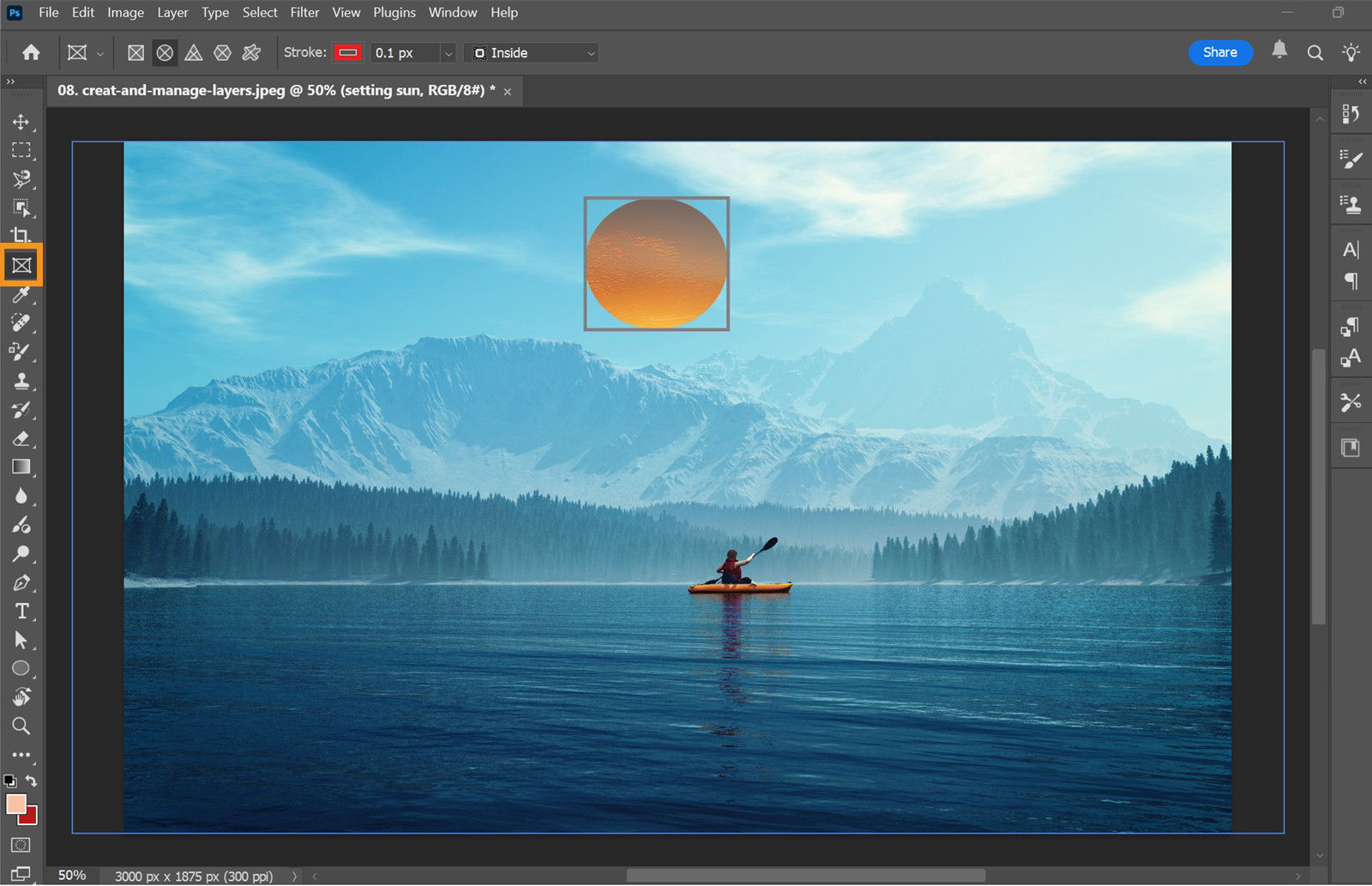Expand the Frame tool flyout arrow
1372x886 pixels.
pos(98,52)
